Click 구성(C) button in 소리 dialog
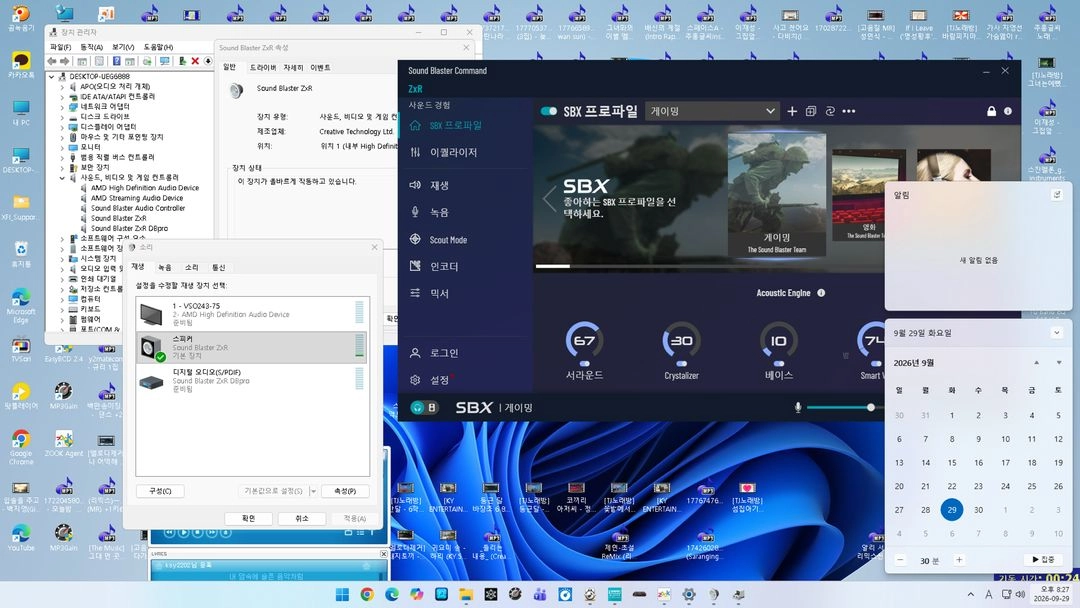This screenshot has height=608, width=1080. [x=160, y=491]
